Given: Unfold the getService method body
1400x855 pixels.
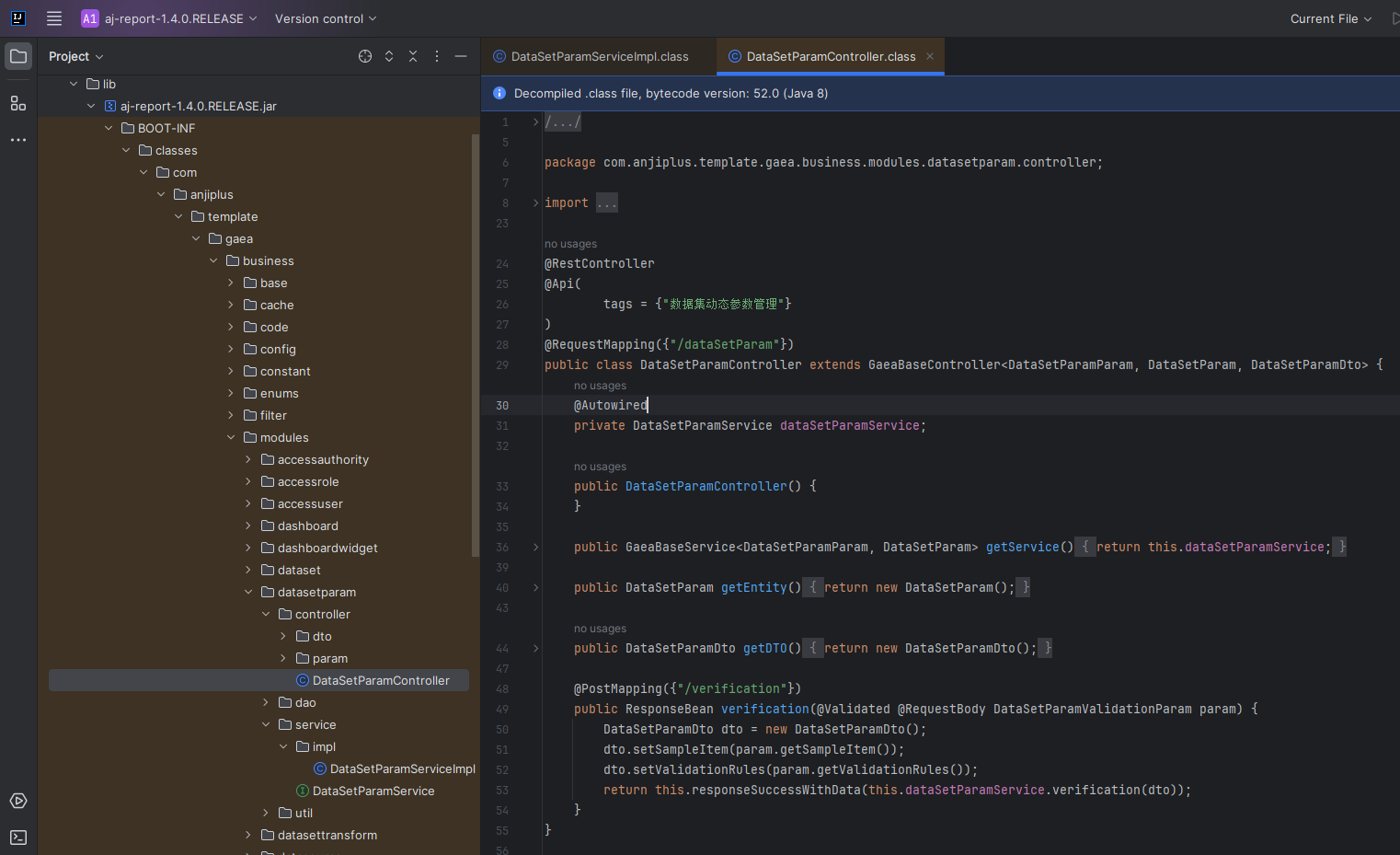Looking at the screenshot, I should click(536, 547).
